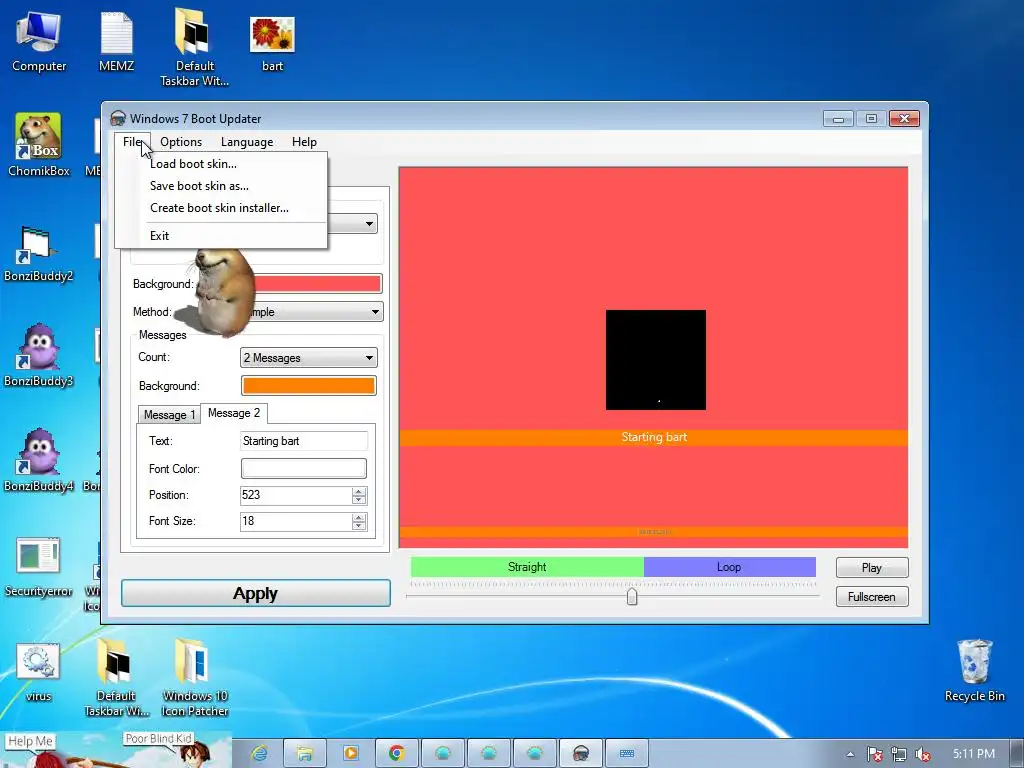This screenshot has width=1024, height=768.
Task: Select the bart image icon on desktop
Action: 272,43
